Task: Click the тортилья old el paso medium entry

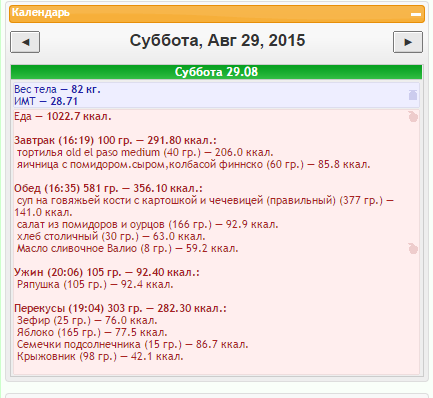Action: (x=145, y=152)
